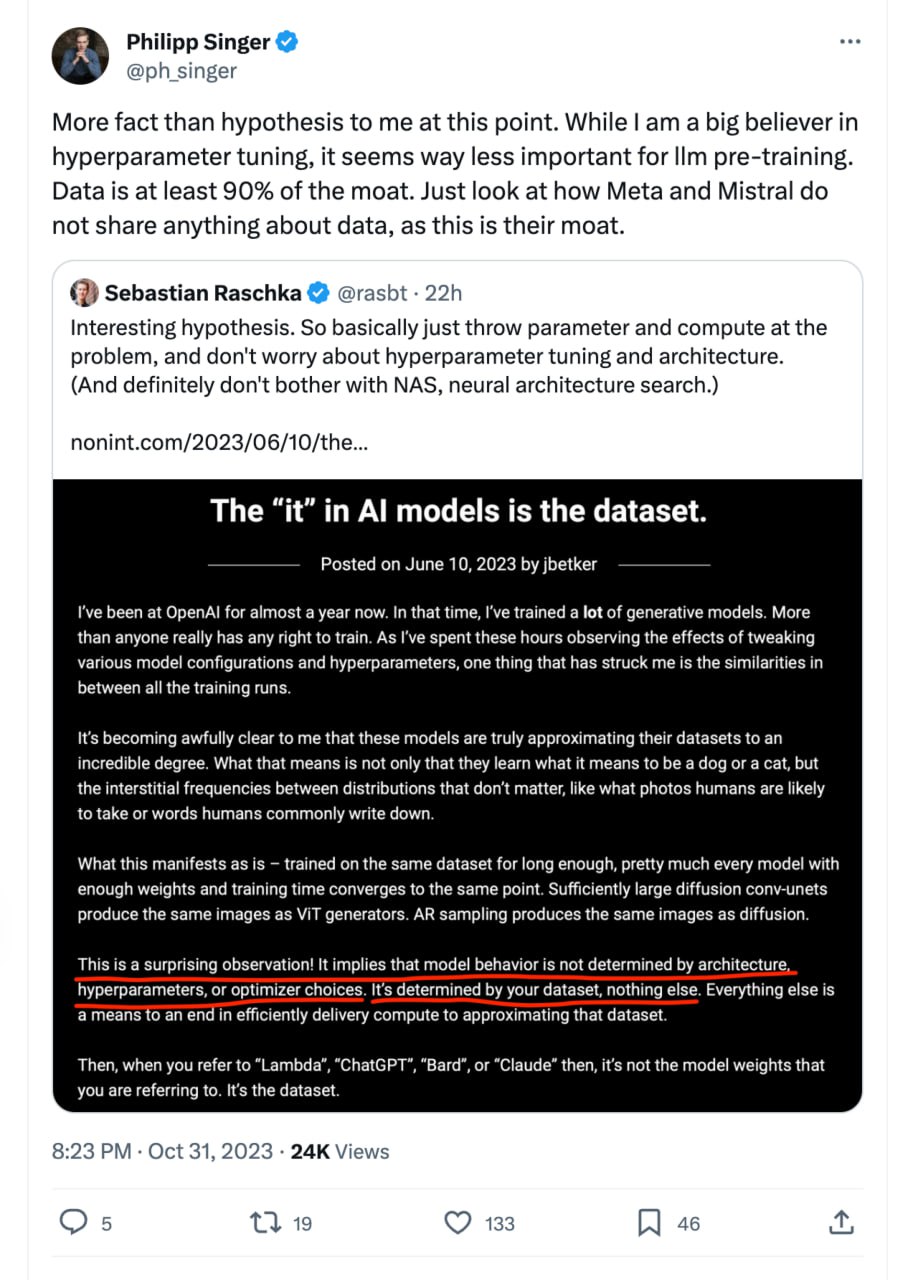Click the 19 reposts count
This screenshot has width=918, height=1280.
tap(302, 1223)
